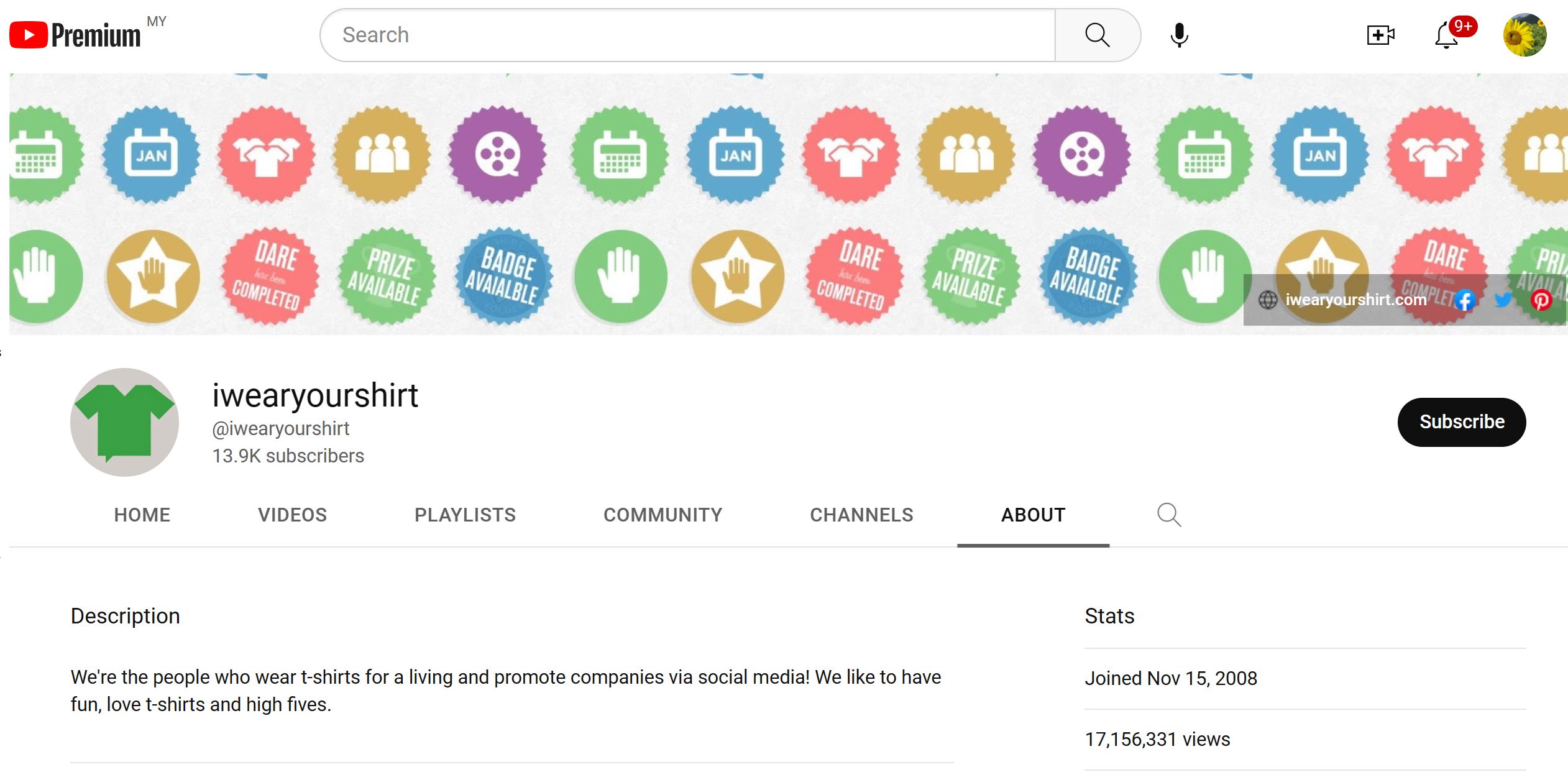Click the channel description paragraph
Screen dimensions: 1568x772
click(506, 691)
